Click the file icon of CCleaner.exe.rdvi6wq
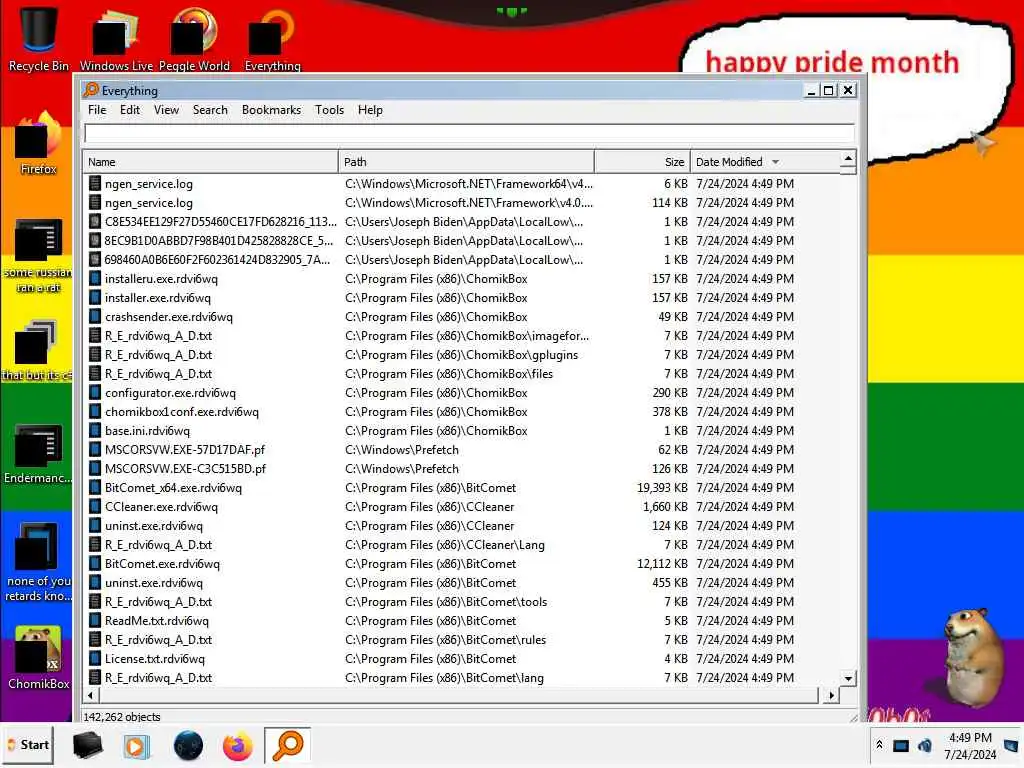Image resolution: width=1024 pixels, height=768 pixels. pos(95,507)
